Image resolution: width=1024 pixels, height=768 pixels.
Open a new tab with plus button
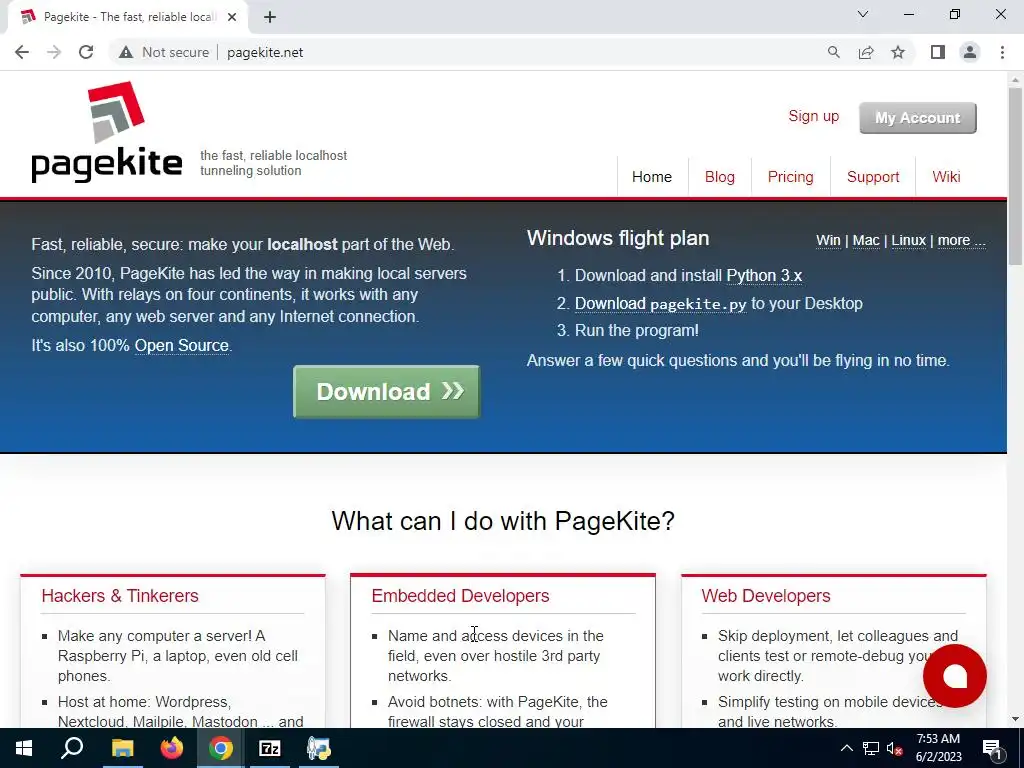[270, 17]
